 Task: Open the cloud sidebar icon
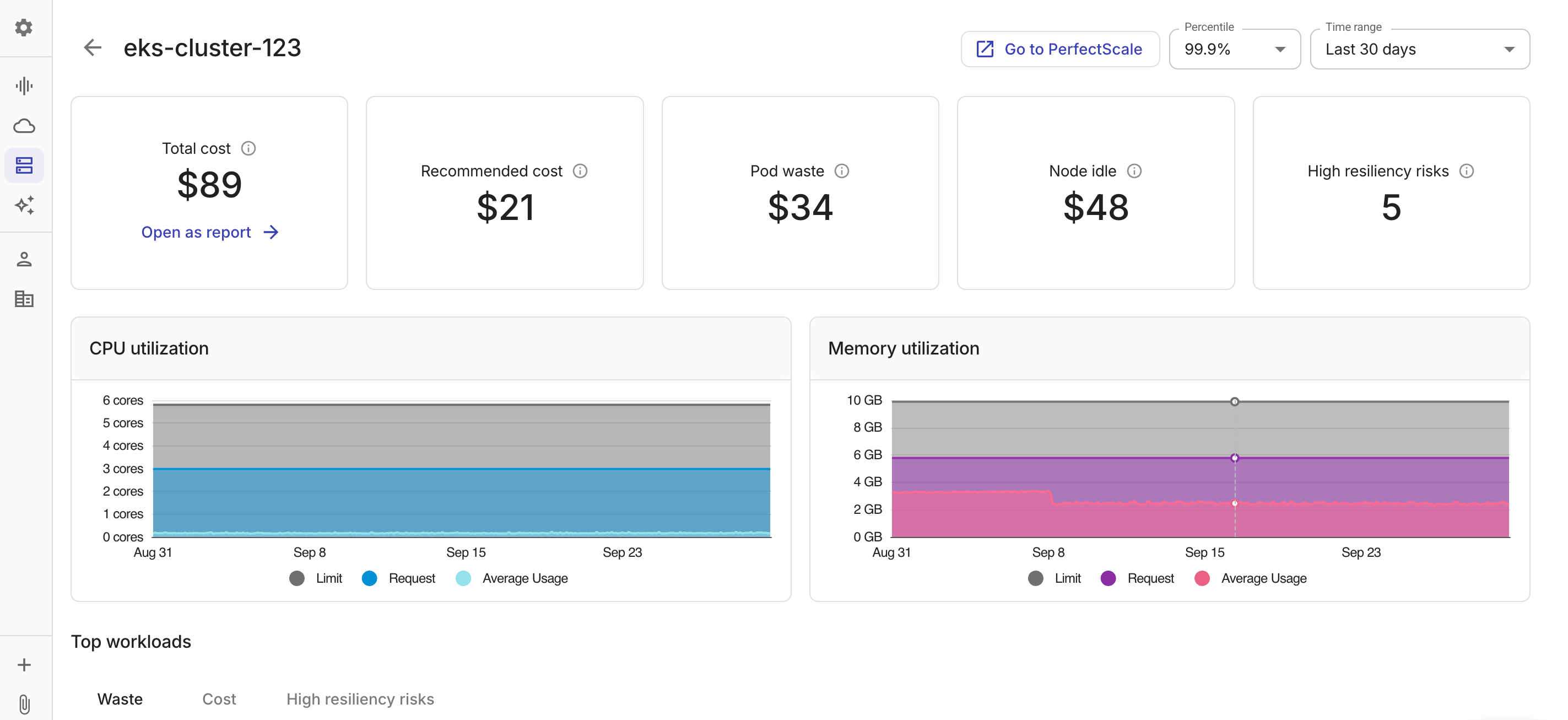[24, 126]
